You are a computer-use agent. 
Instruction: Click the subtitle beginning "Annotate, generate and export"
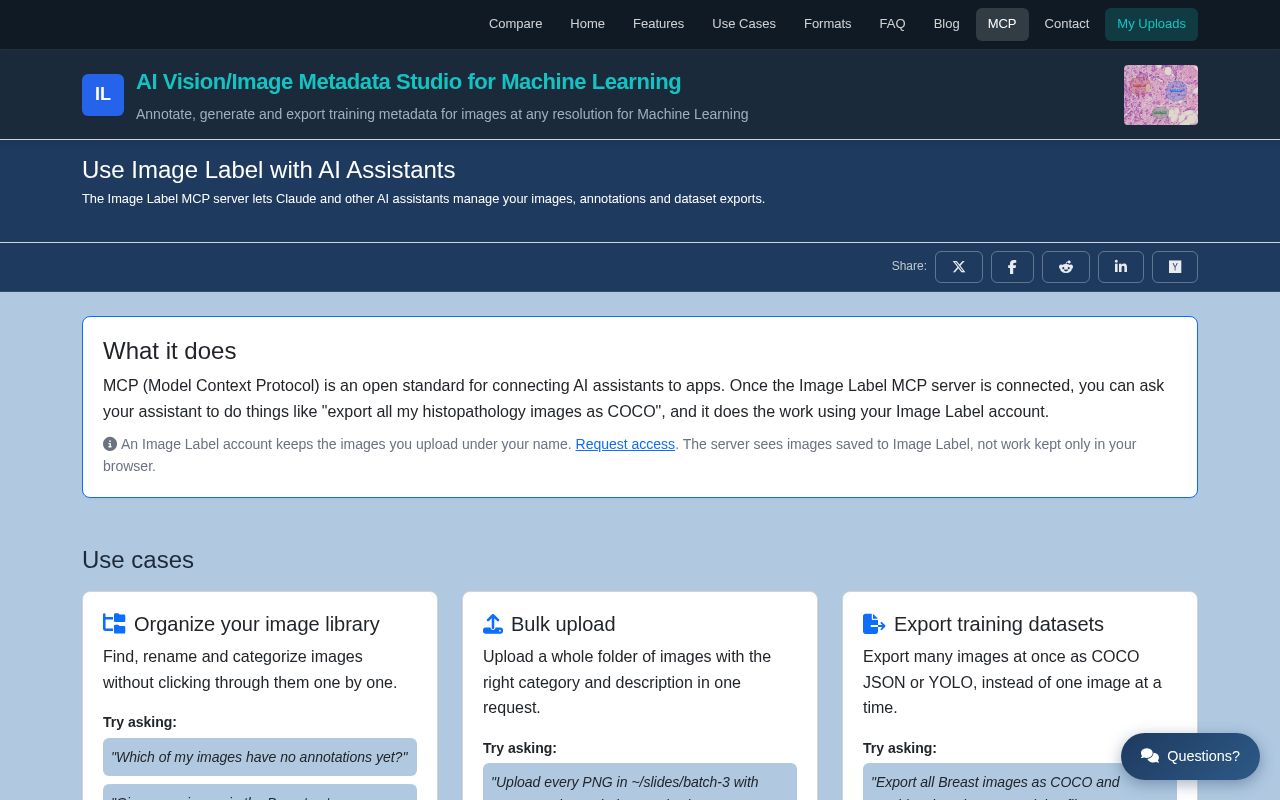[x=442, y=114]
